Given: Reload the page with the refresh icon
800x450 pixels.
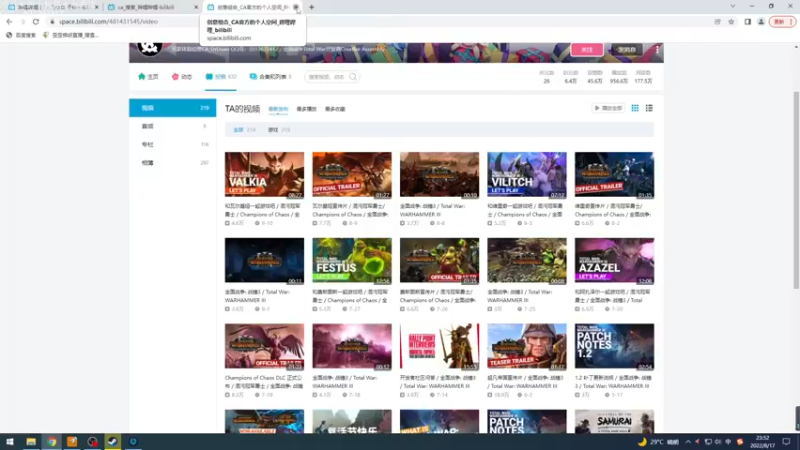Looking at the screenshot, I should tap(36, 21).
